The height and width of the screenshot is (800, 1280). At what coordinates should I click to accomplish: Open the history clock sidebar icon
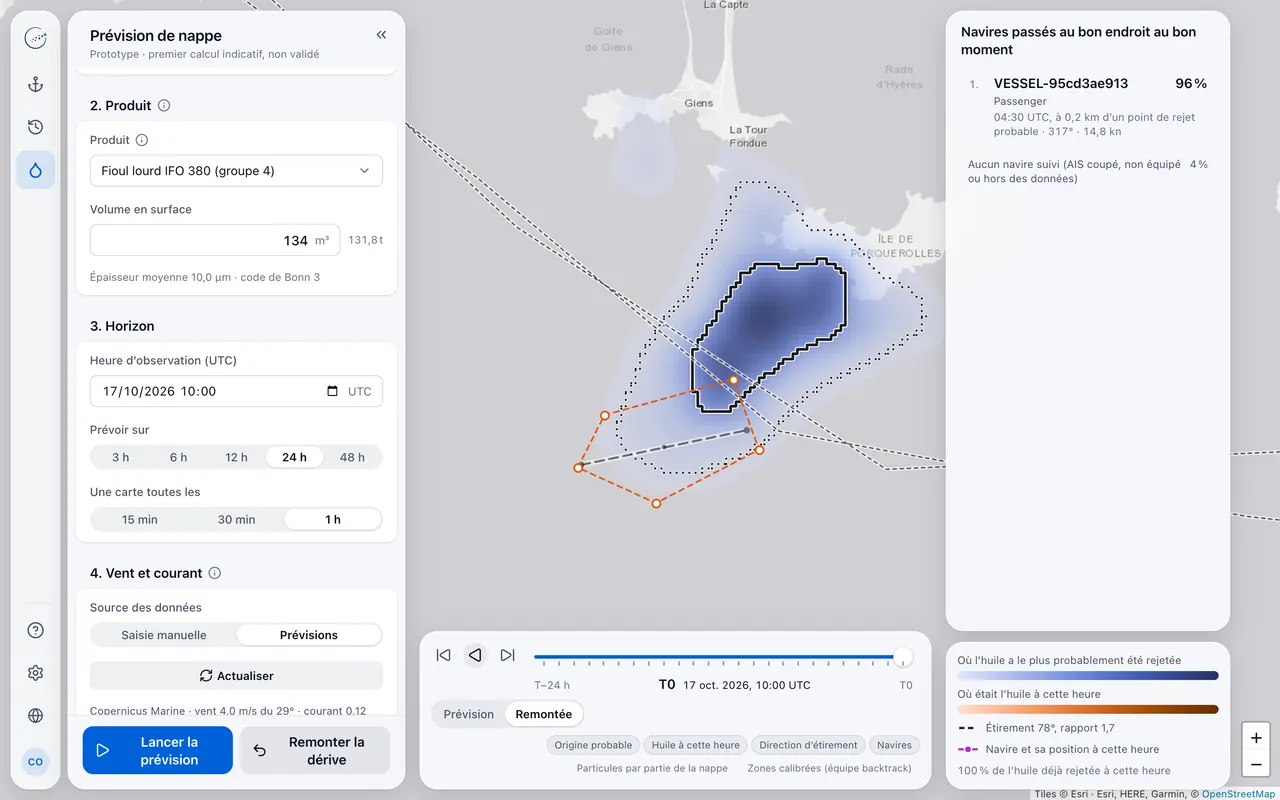tap(35, 127)
